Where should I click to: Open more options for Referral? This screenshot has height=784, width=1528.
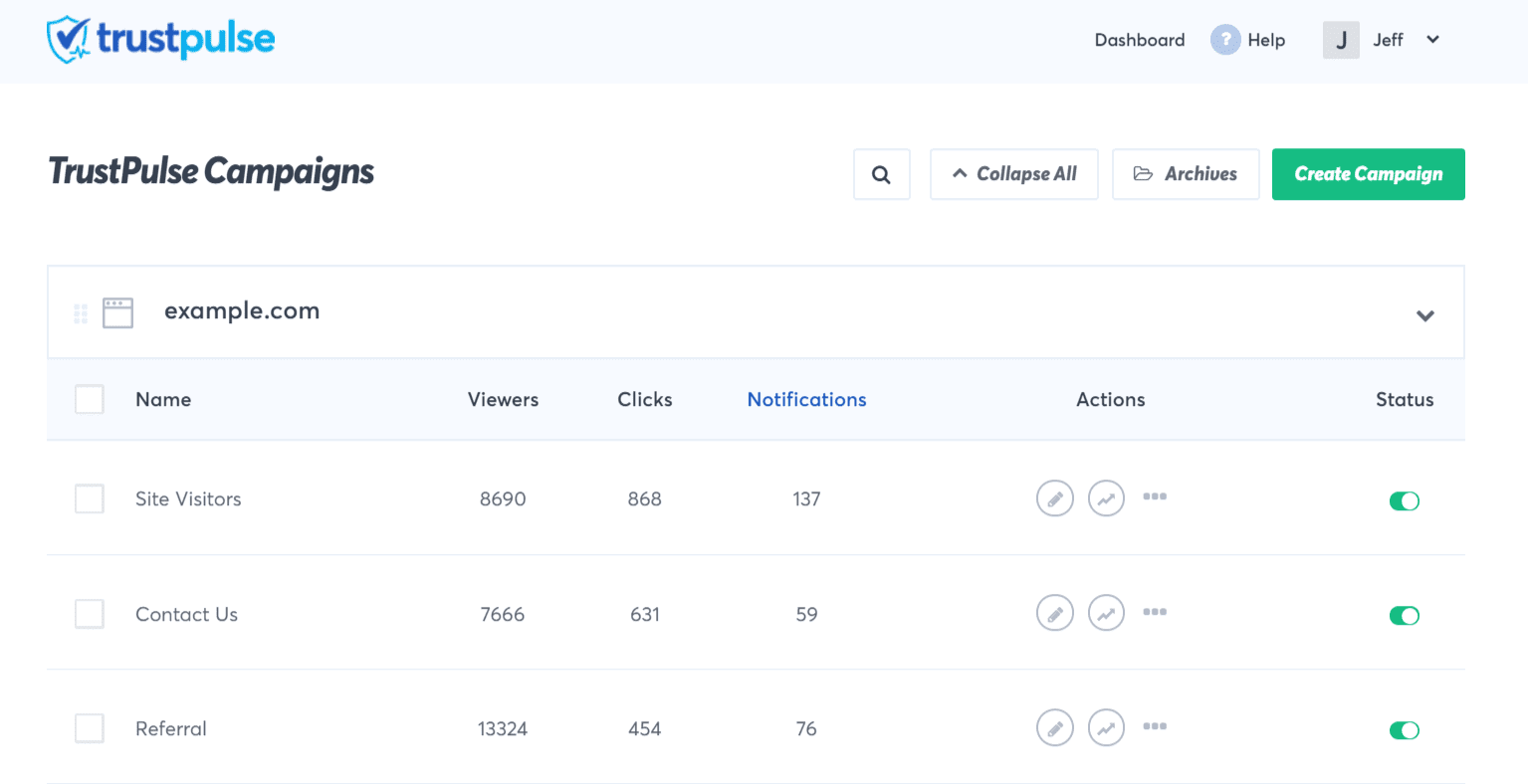coord(1155,726)
